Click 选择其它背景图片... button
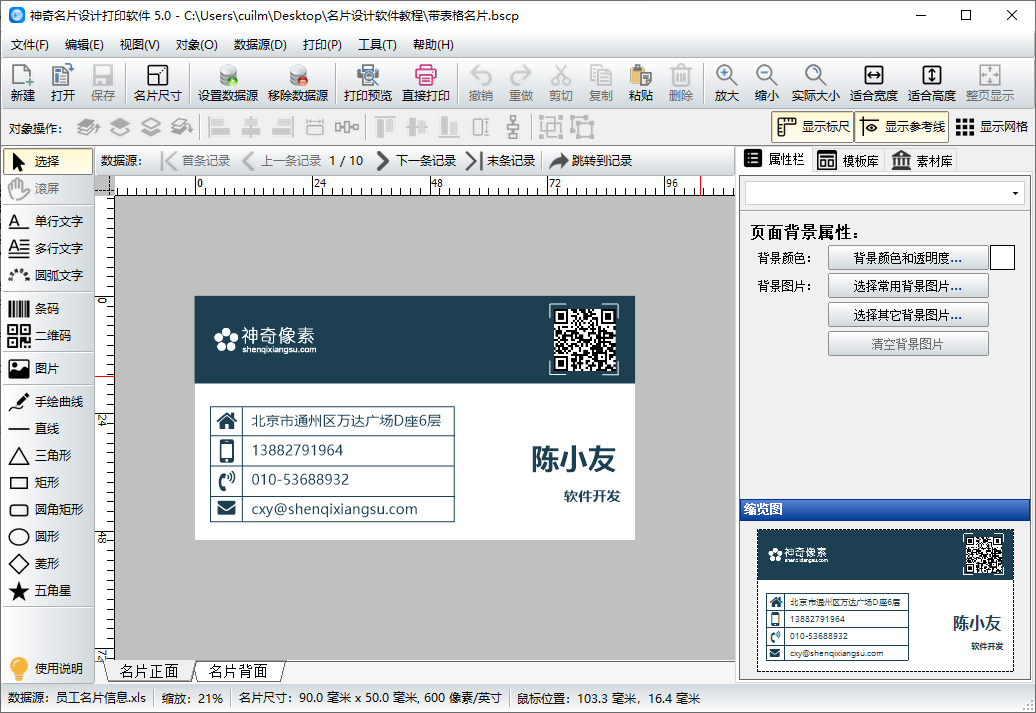 (908, 315)
